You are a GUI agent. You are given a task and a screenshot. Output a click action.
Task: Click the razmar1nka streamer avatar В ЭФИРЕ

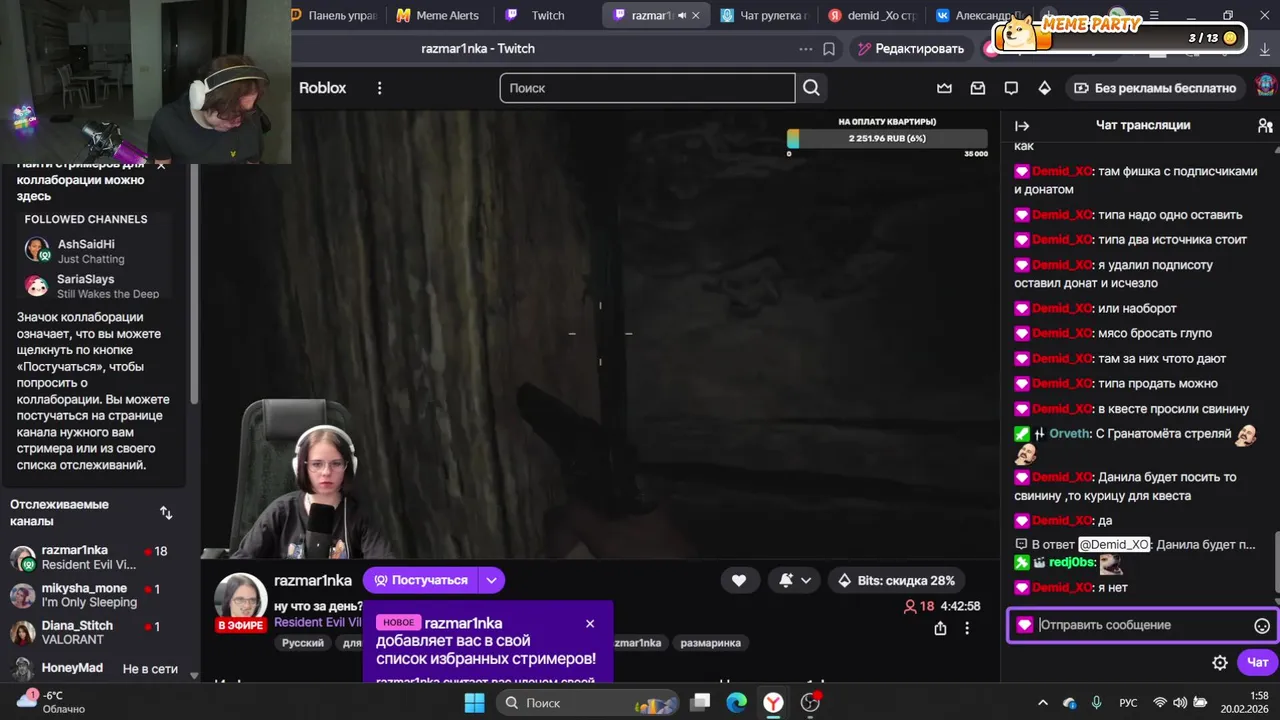[241, 603]
